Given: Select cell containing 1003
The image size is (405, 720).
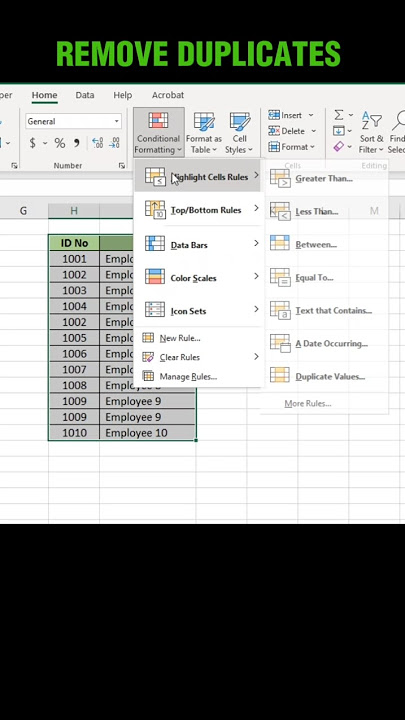Looking at the screenshot, I should point(74,290).
